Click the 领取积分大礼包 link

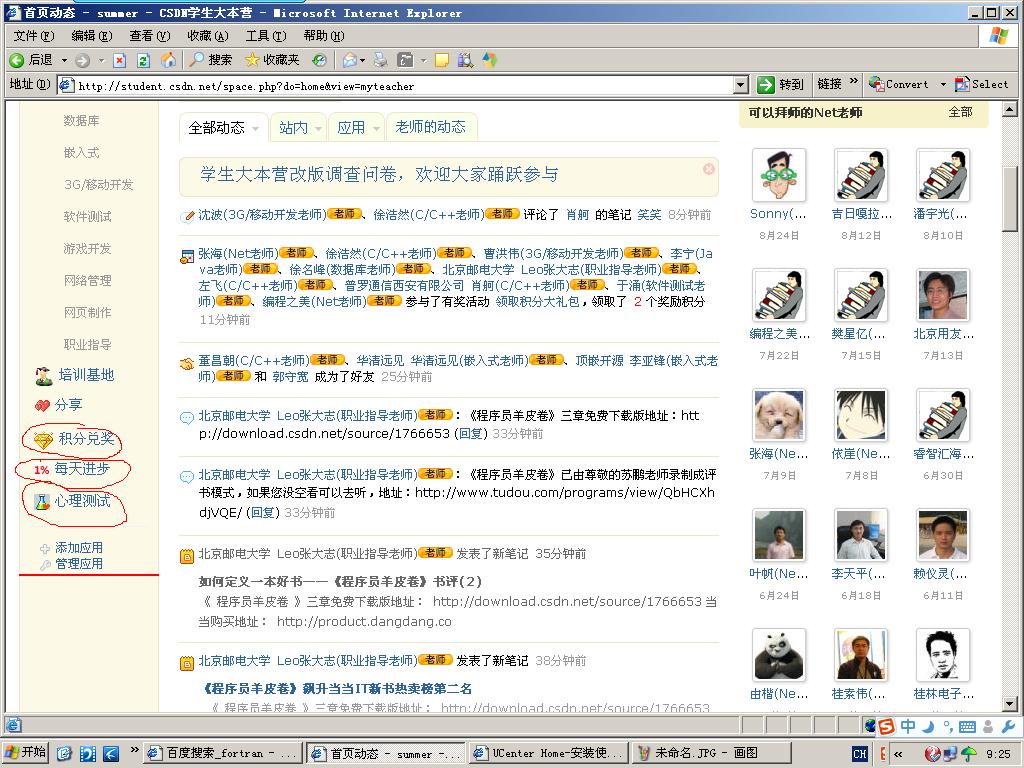(537, 302)
